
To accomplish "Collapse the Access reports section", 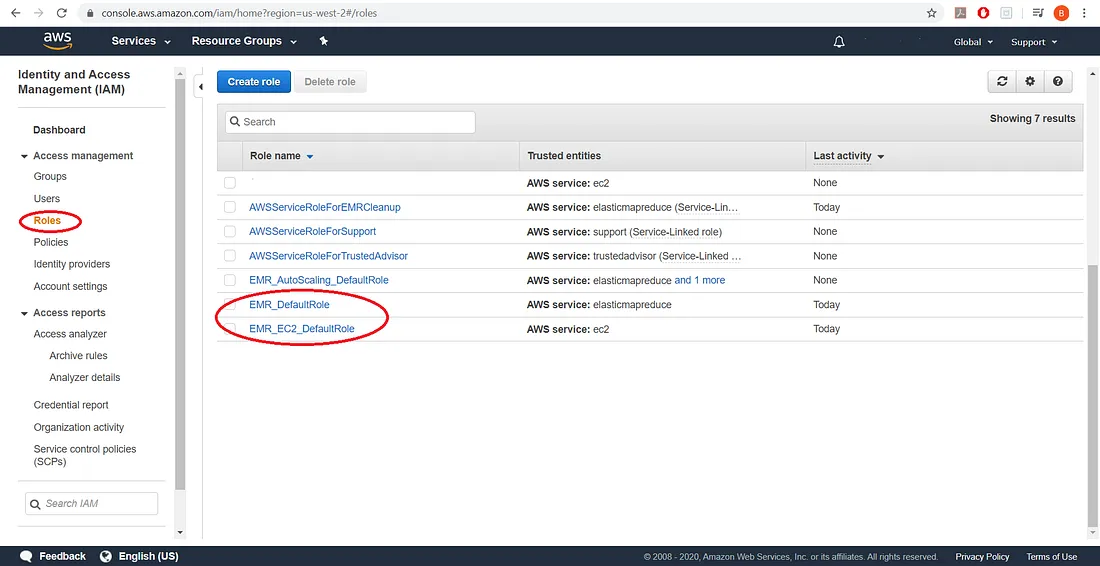I will (x=25, y=313).
